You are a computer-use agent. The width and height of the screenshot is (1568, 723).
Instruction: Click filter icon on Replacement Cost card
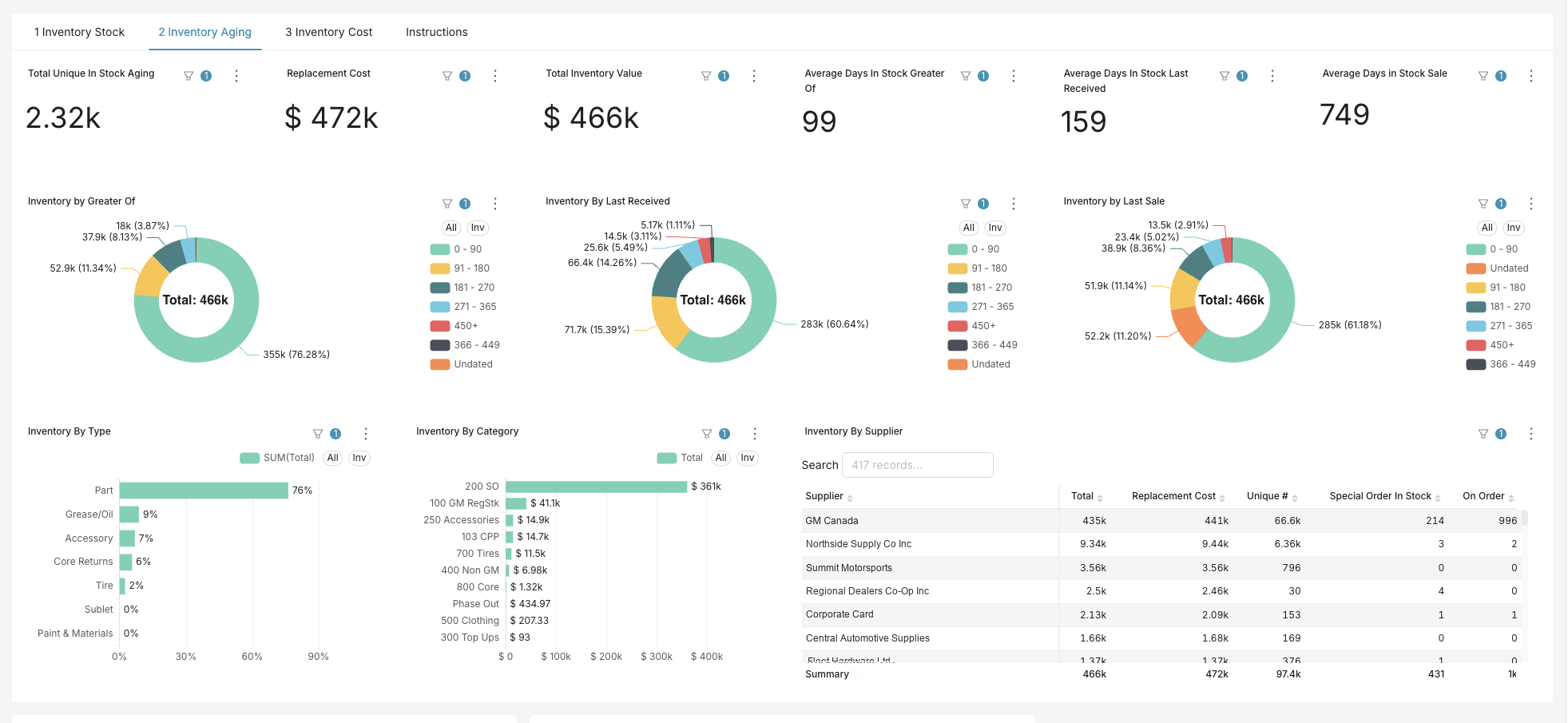[447, 76]
